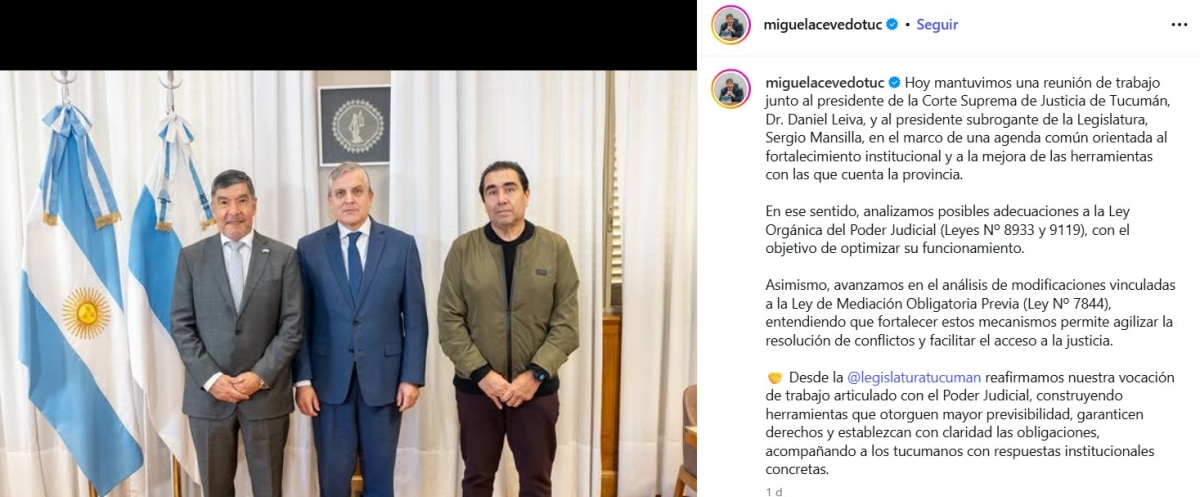
Task: Click the miguelacevedotuc username starting the caption
Action: 824,82
